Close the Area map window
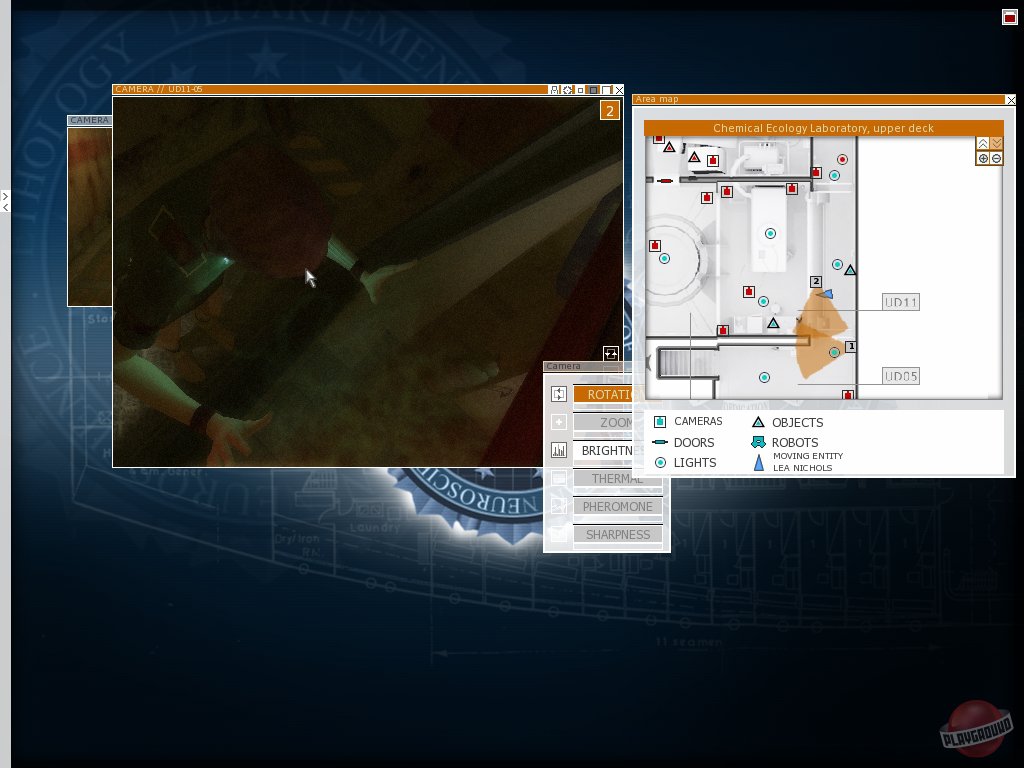1024x768 pixels. click(1011, 100)
